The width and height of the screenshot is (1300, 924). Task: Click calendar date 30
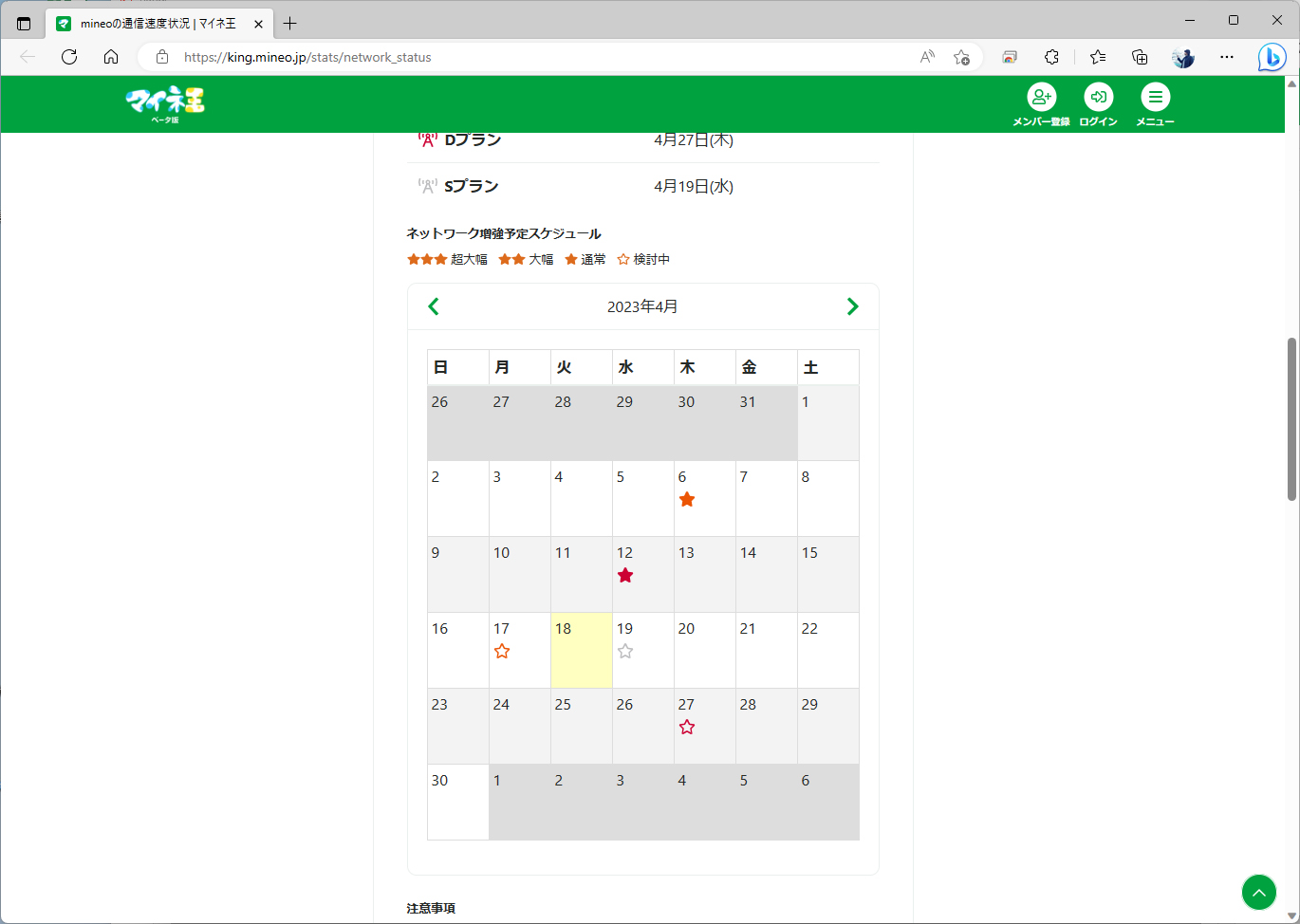439,780
